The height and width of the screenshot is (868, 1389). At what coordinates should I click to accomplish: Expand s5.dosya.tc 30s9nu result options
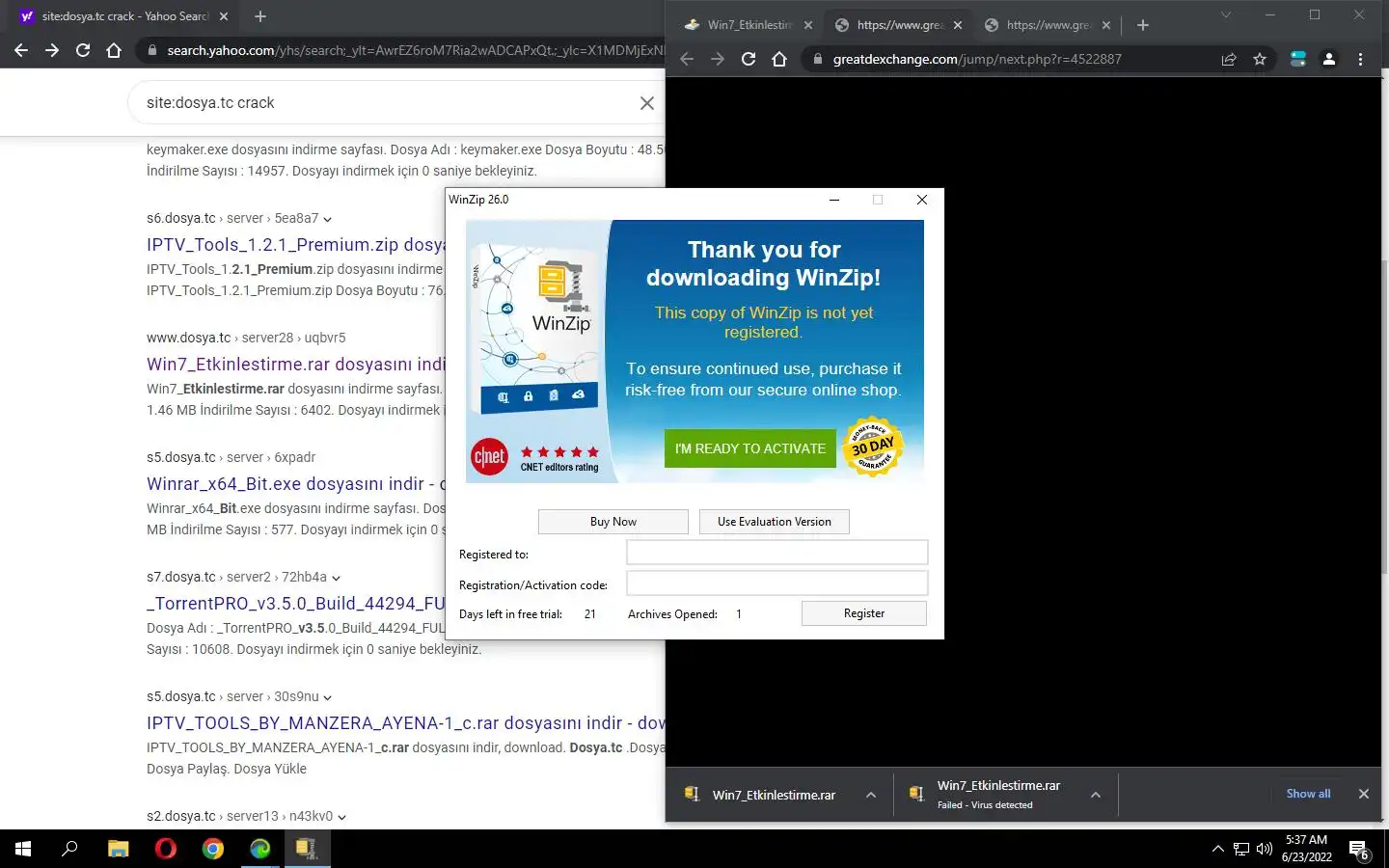coord(328,697)
